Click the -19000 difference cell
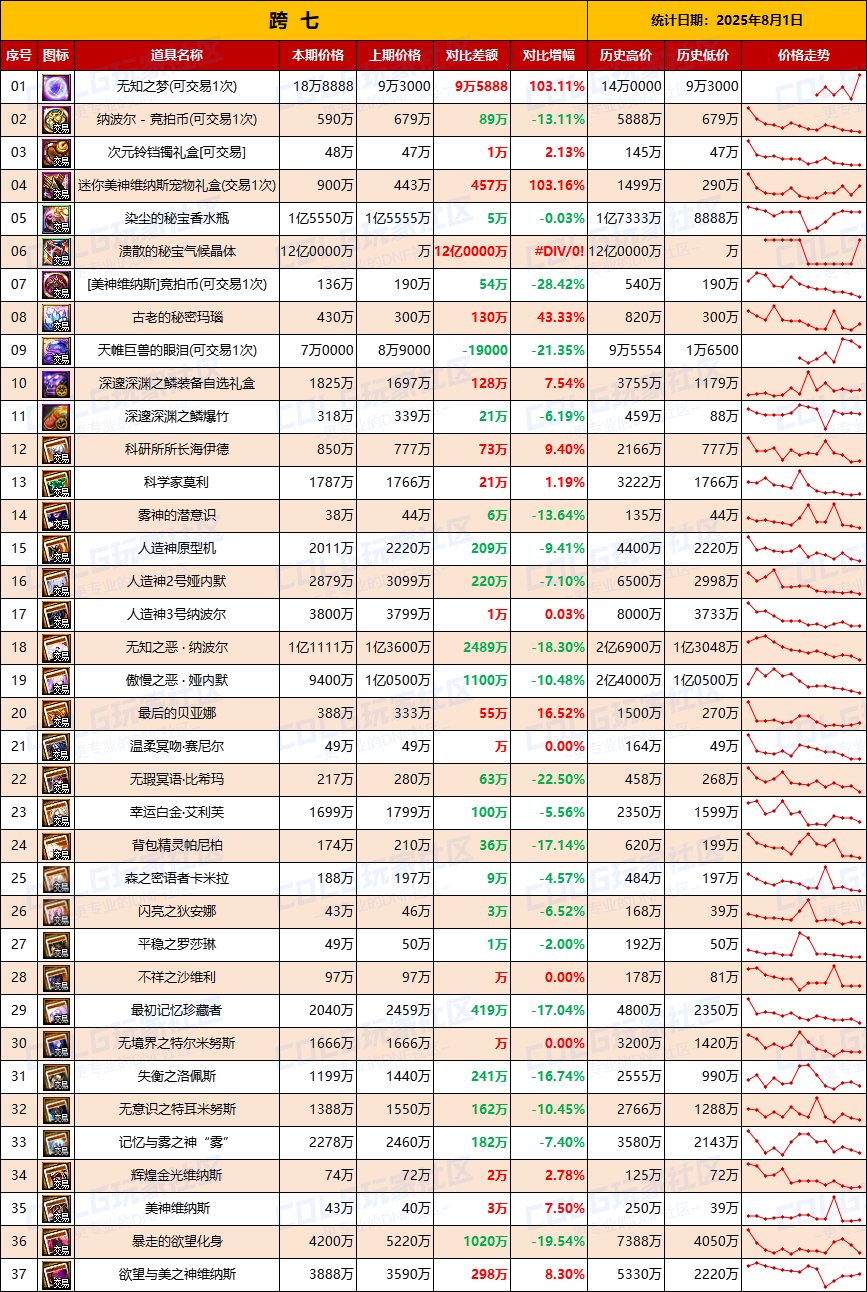Image resolution: width=867 pixels, height=1292 pixels. coord(472,351)
